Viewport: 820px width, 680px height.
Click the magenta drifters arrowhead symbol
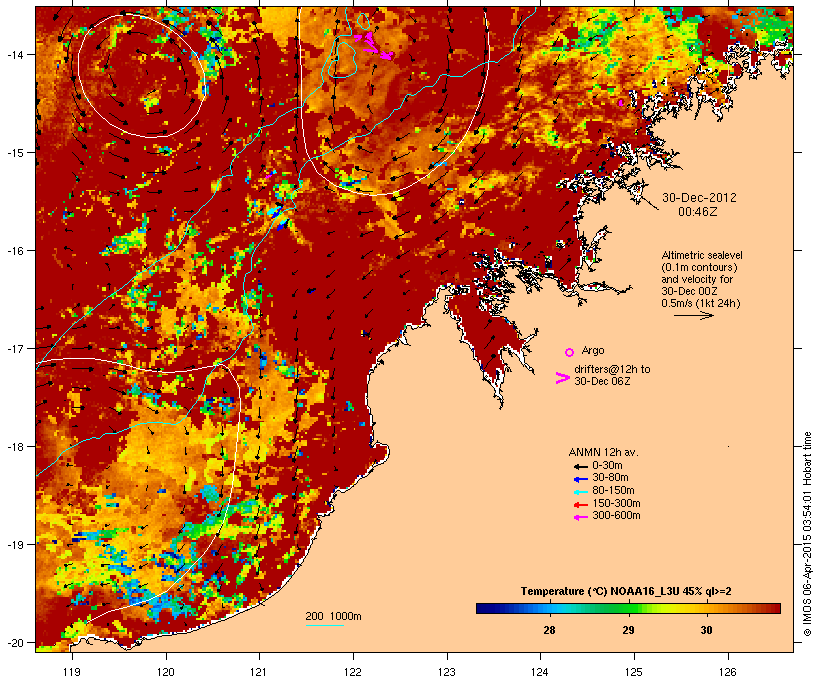point(563,378)
